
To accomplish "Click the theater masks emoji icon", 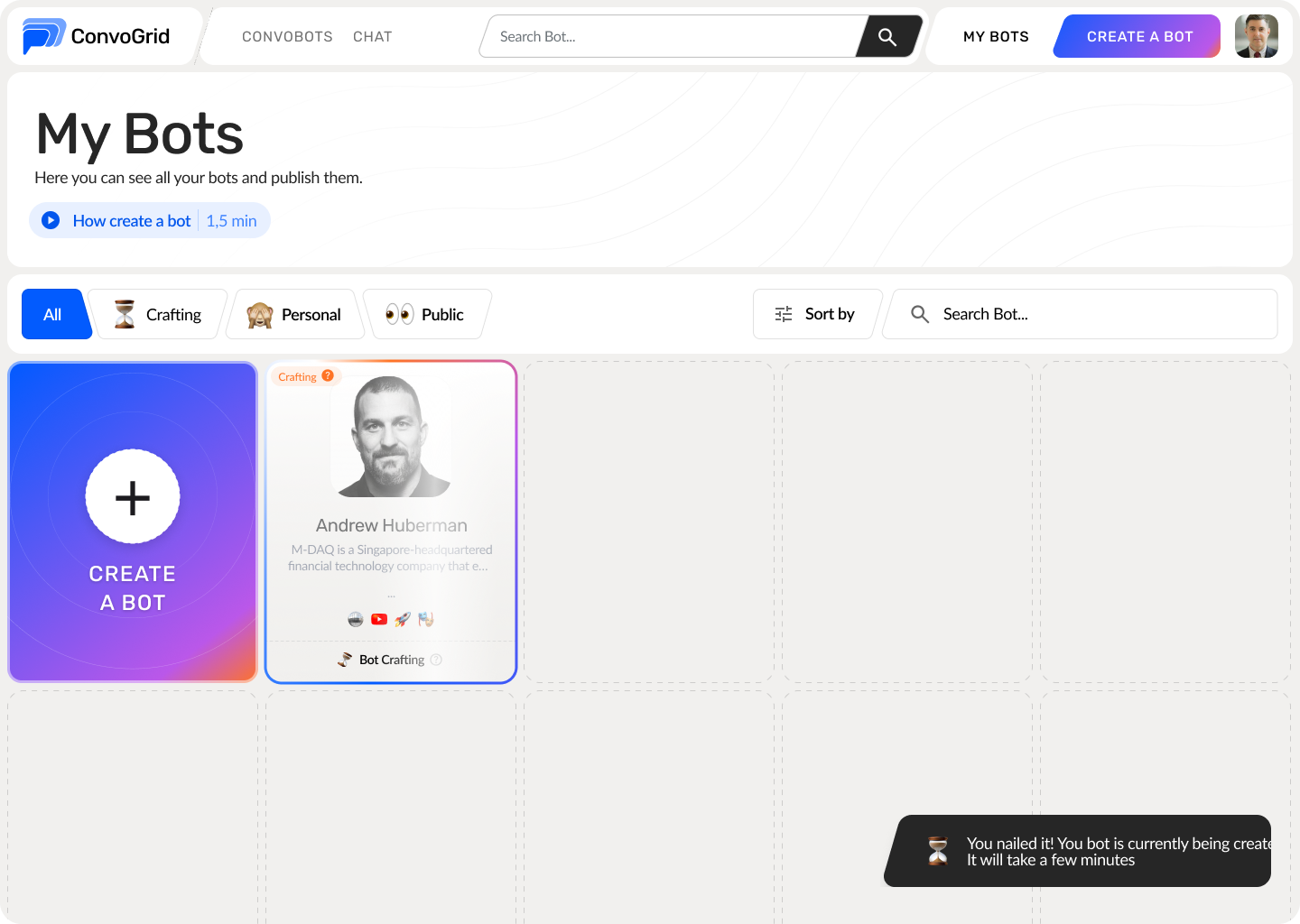I will click(426, 619).
